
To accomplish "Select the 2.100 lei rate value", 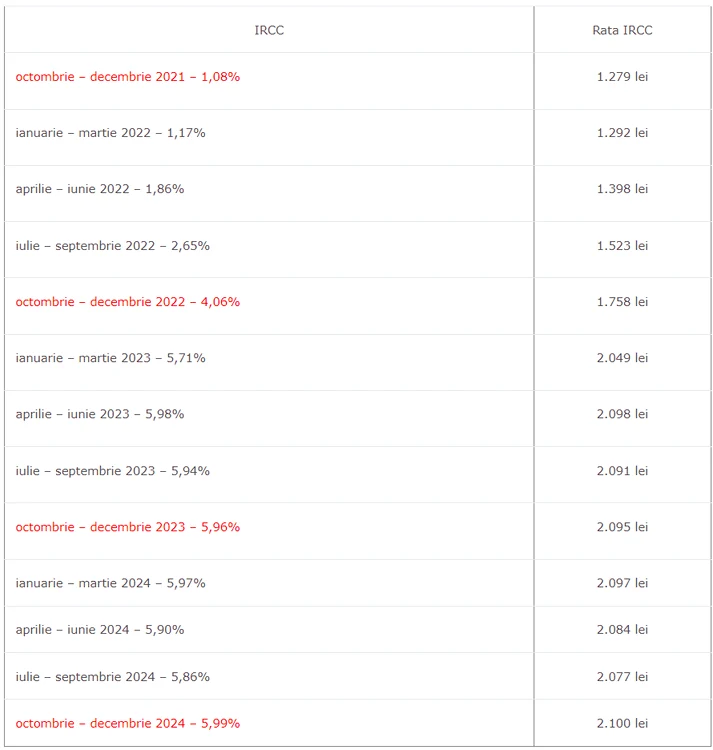I will click(x=622, y=723).
